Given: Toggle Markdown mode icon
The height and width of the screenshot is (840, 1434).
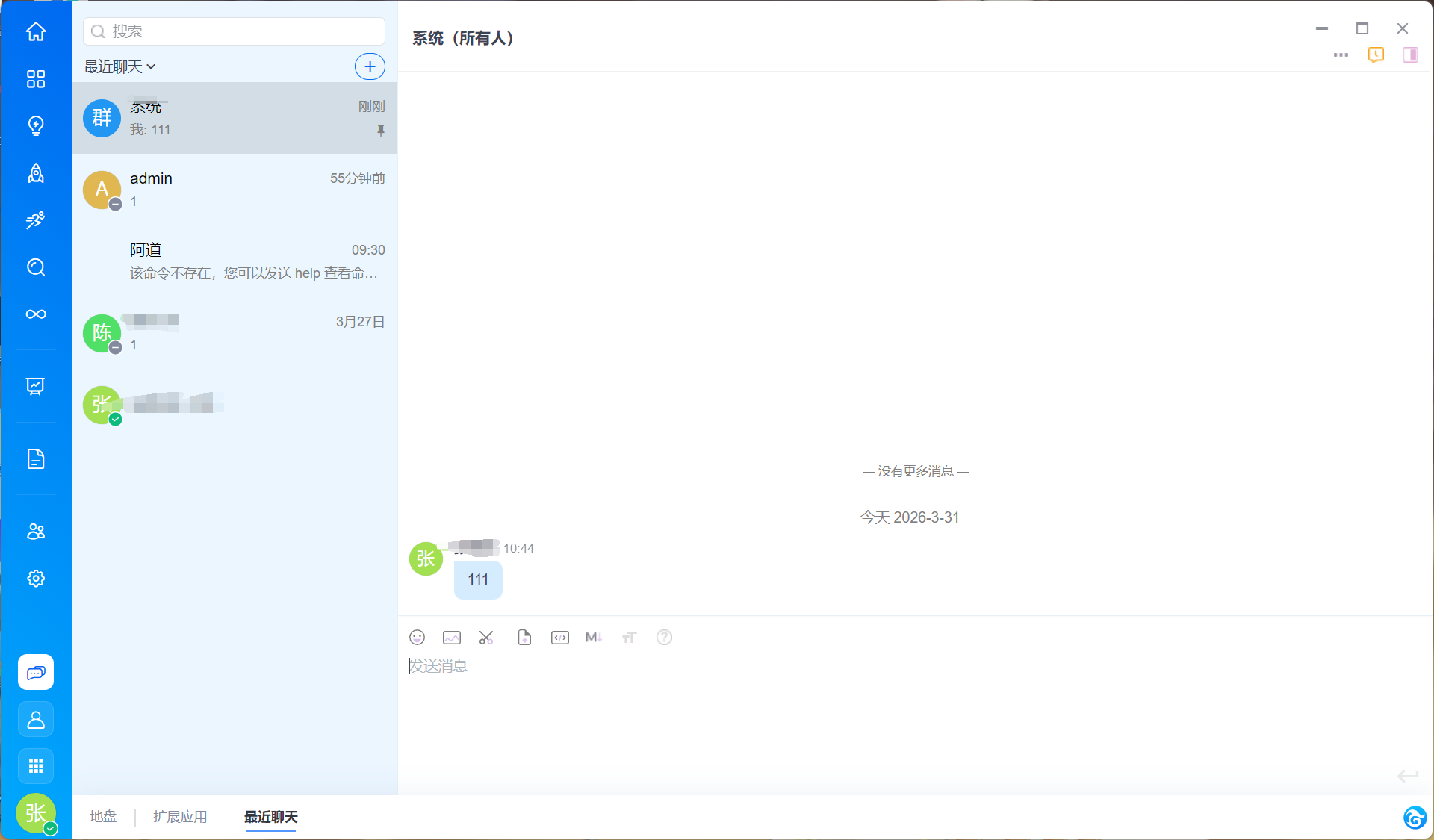Looking at the screenshot, I should click(594, 637).
